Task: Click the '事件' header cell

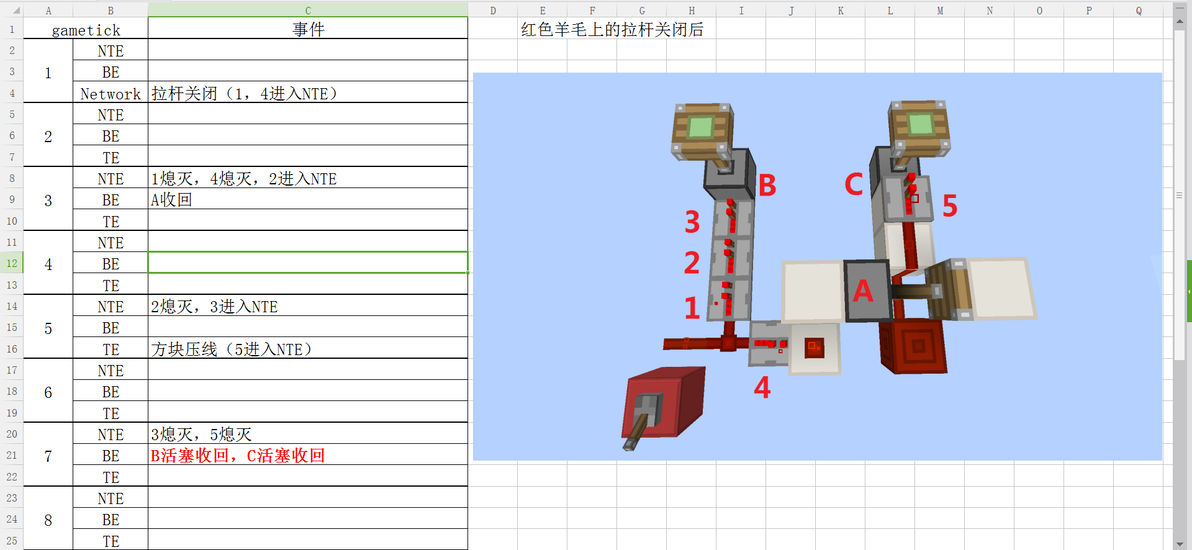Action: pyautogui.click(x=308, y=29)
